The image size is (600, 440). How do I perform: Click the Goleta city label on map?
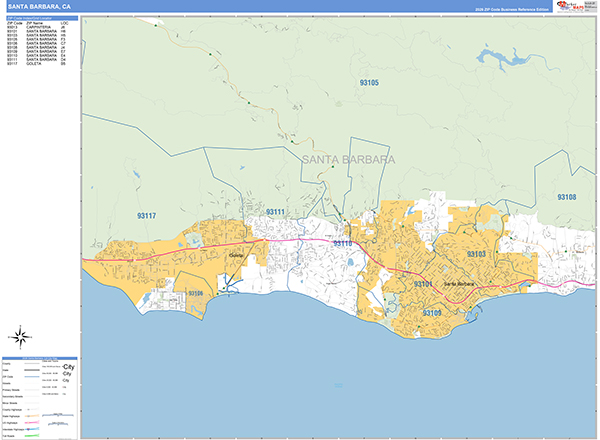pyautogui.click(x=236, y=256)
